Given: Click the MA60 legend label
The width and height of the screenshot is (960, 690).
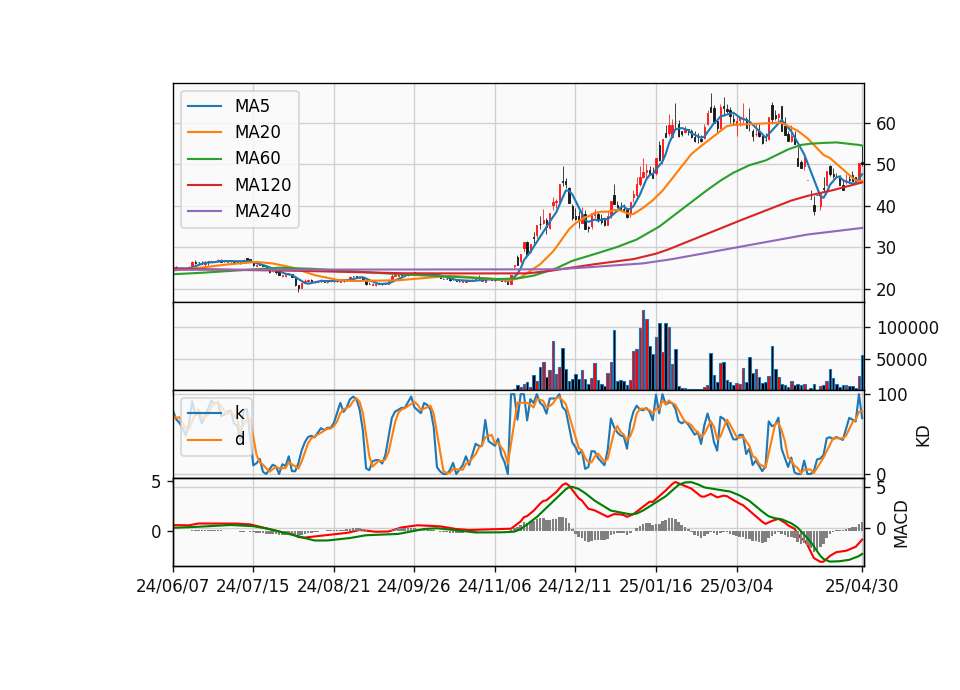Looking at the screenshot, I should (x=257, y=159).
